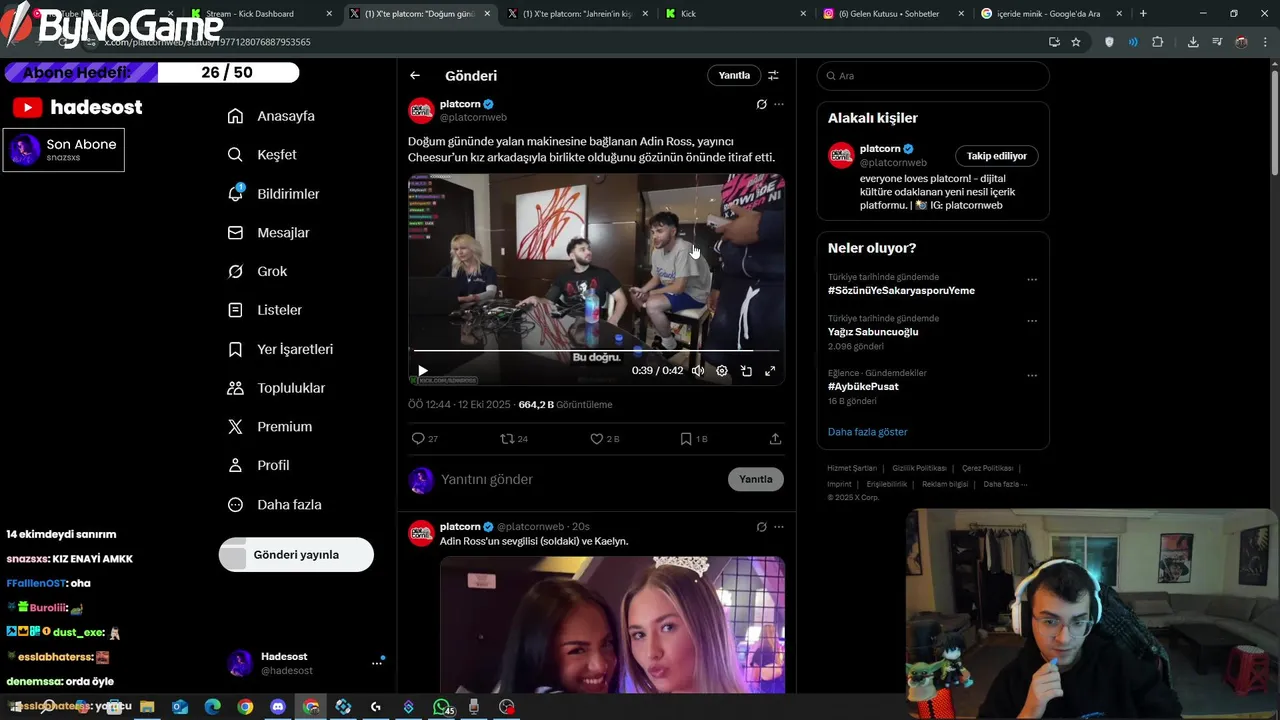Open Daha fazla menu in sidebar

click(275, 505)
